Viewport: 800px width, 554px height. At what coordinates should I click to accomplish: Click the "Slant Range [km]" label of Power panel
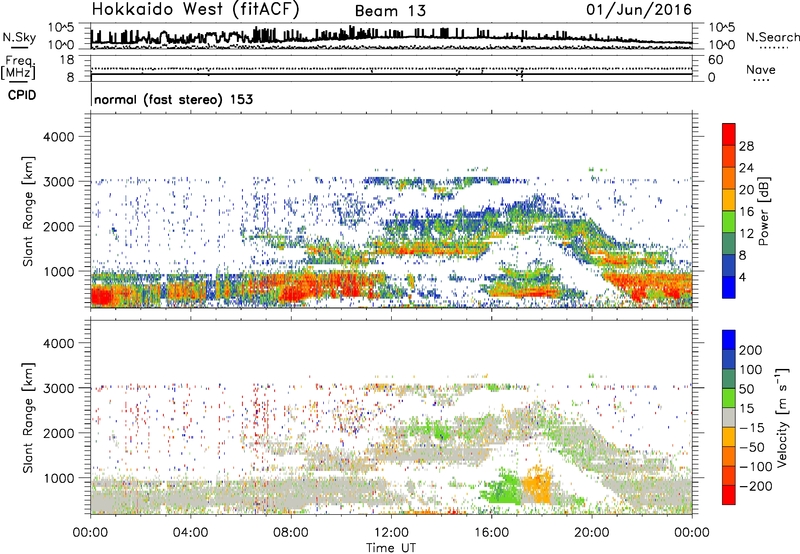tap(28, 211)
